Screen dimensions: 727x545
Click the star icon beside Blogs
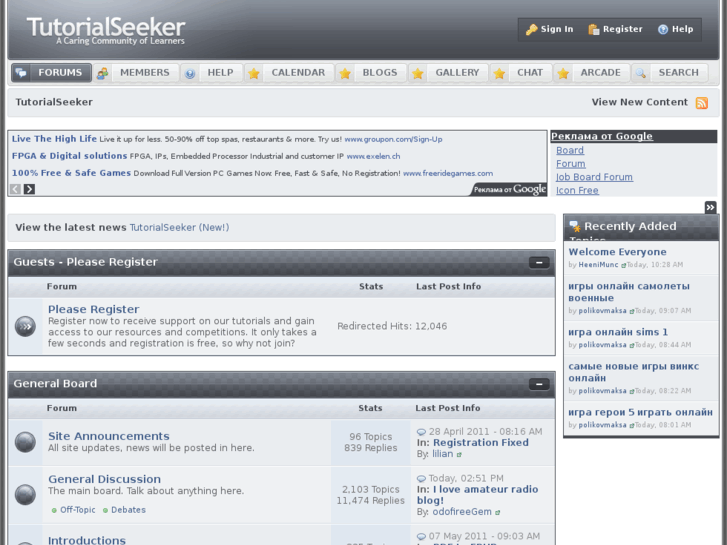tap(345, 73)
